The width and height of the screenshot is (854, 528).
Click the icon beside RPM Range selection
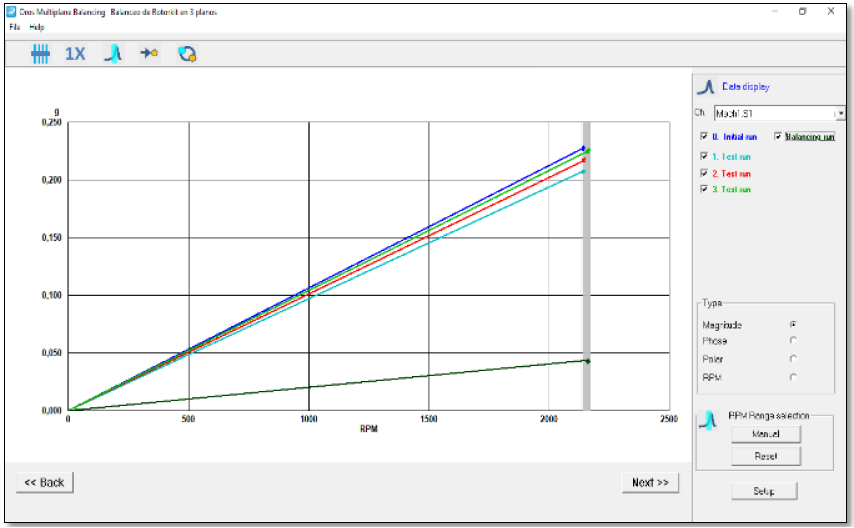709,419
